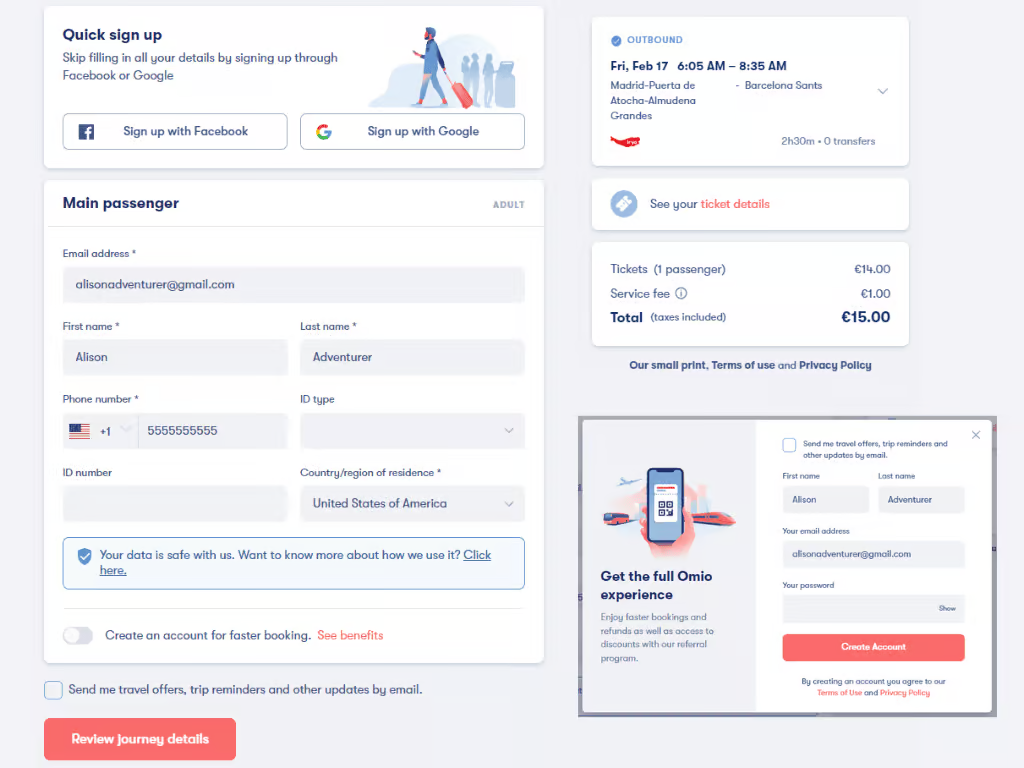Click the data safety shield icon
This screenshot has width=1024, height=768.
(x=84, y=556)
